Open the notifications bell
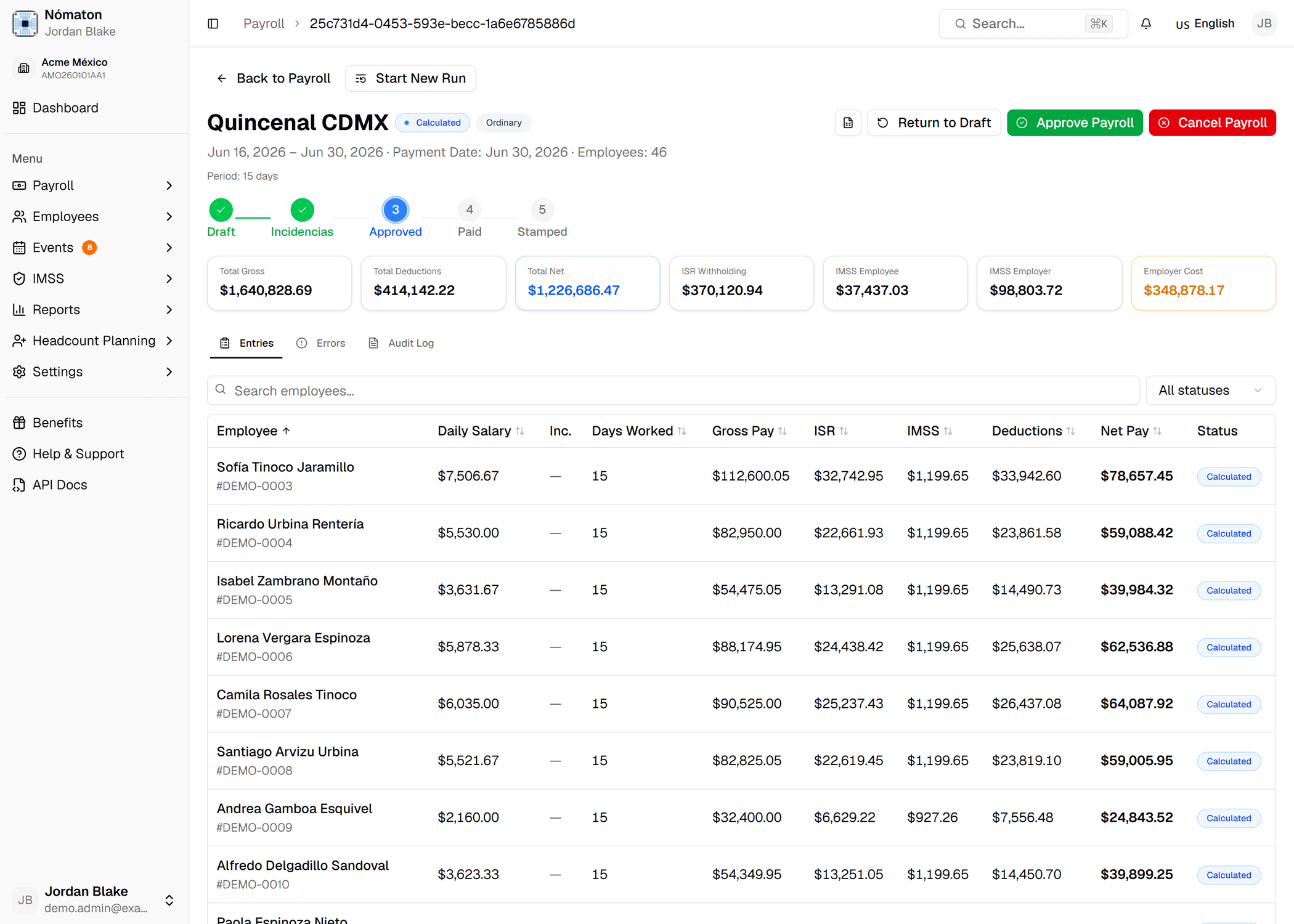This screenshot has height=924, width=1294. (x=1146, y=23)
